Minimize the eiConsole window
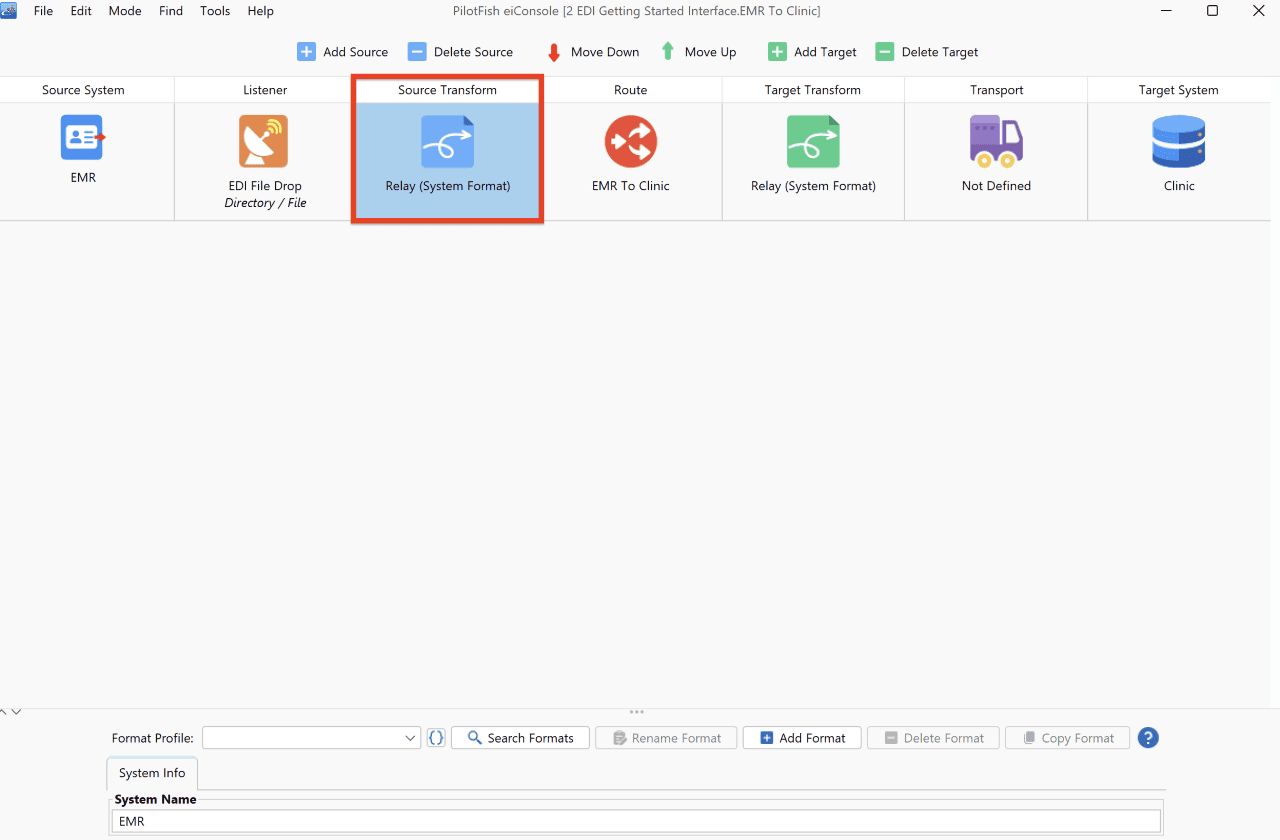The height and width of the screenshot is (840, 1280). [x=1166, y=11]
